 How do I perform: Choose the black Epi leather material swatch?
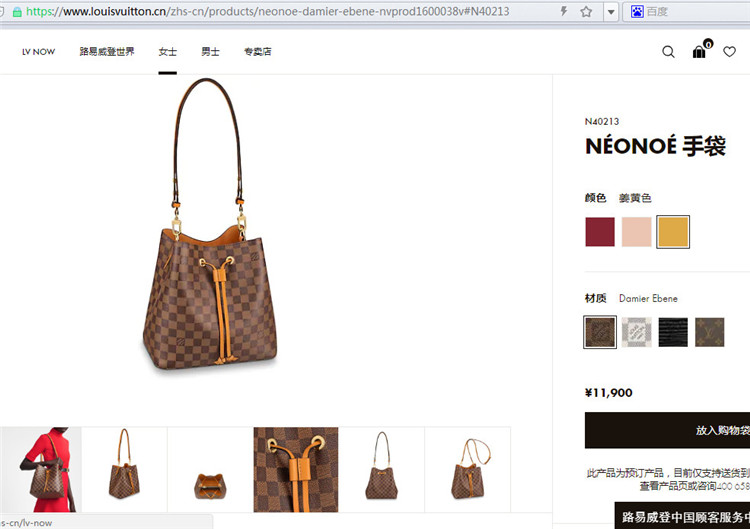point(673,332)
